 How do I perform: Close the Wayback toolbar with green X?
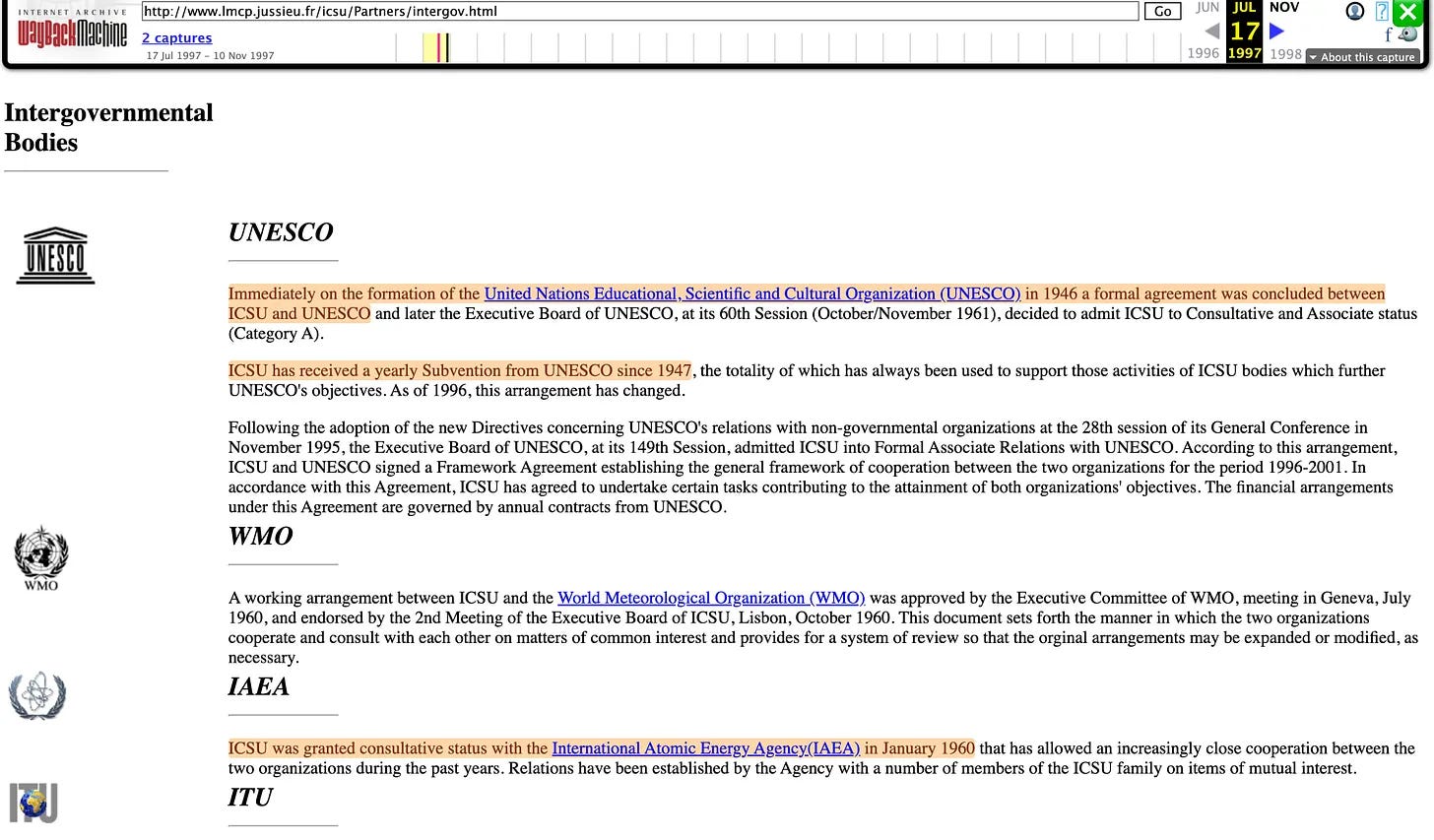(x=1408, y=13)
